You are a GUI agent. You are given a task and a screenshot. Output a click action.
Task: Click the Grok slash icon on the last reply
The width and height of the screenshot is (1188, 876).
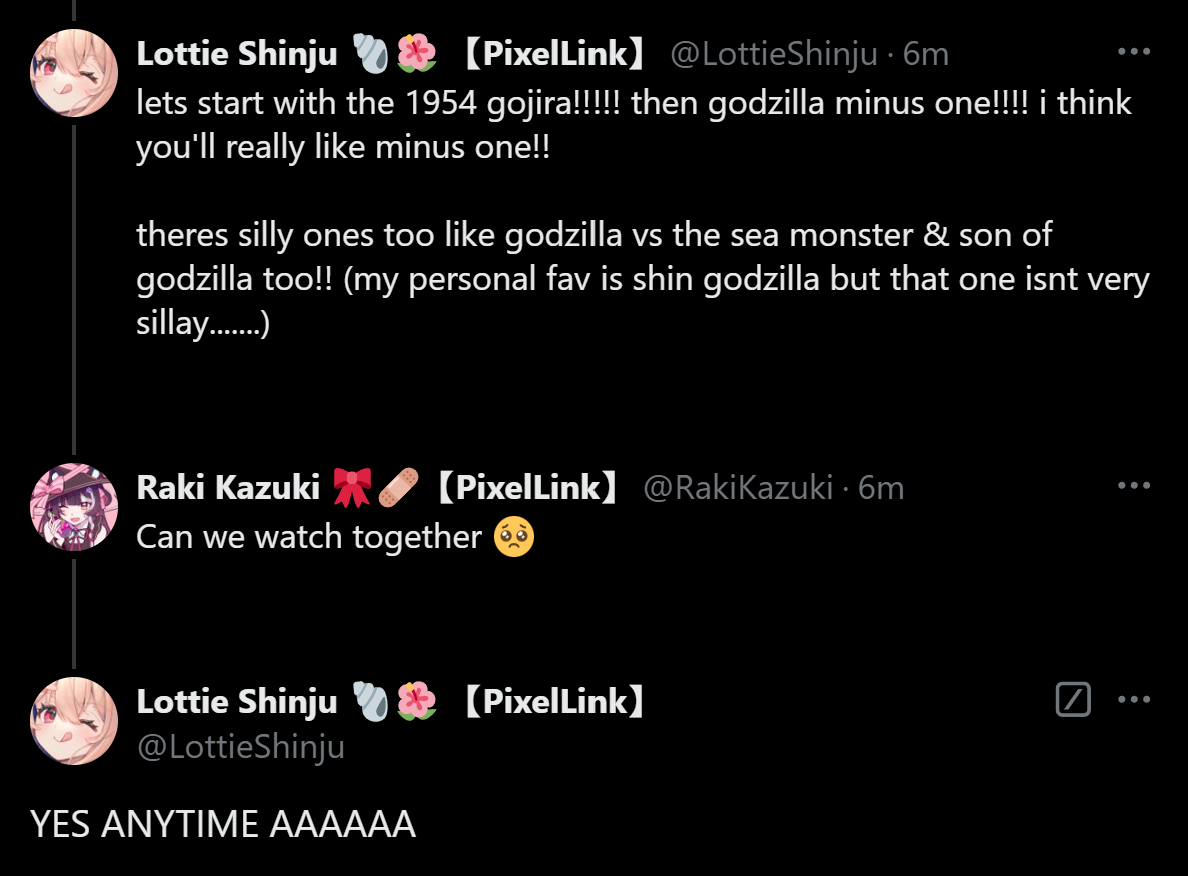1073,700
